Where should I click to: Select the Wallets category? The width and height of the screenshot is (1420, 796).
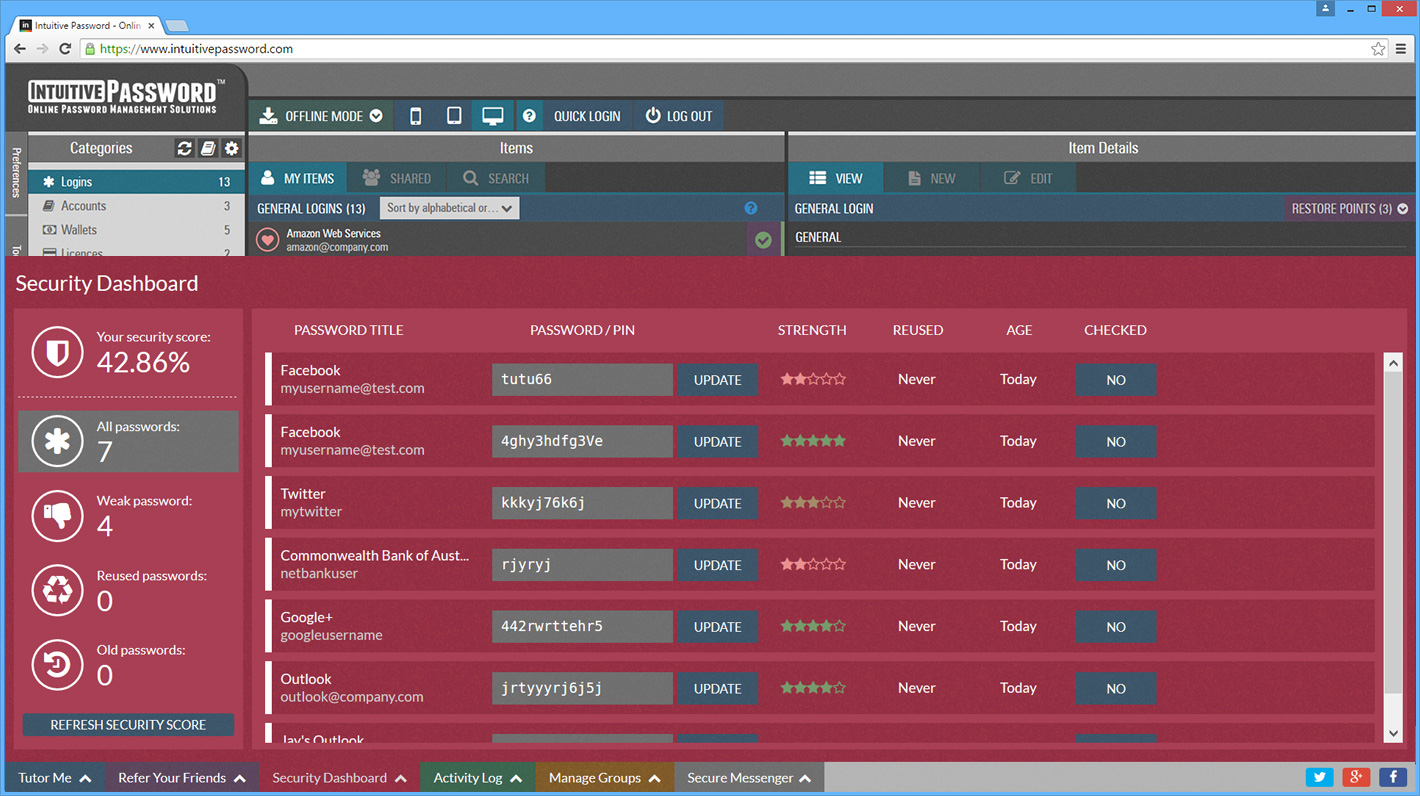(136, 230)
